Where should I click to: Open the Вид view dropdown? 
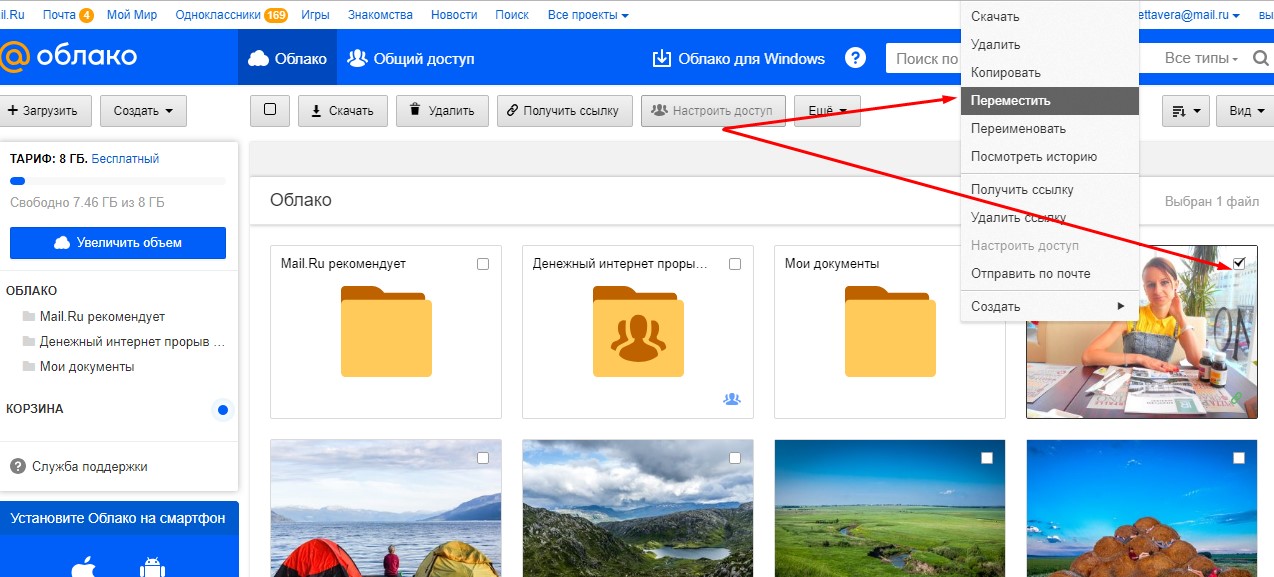[x=1245, y=111]
